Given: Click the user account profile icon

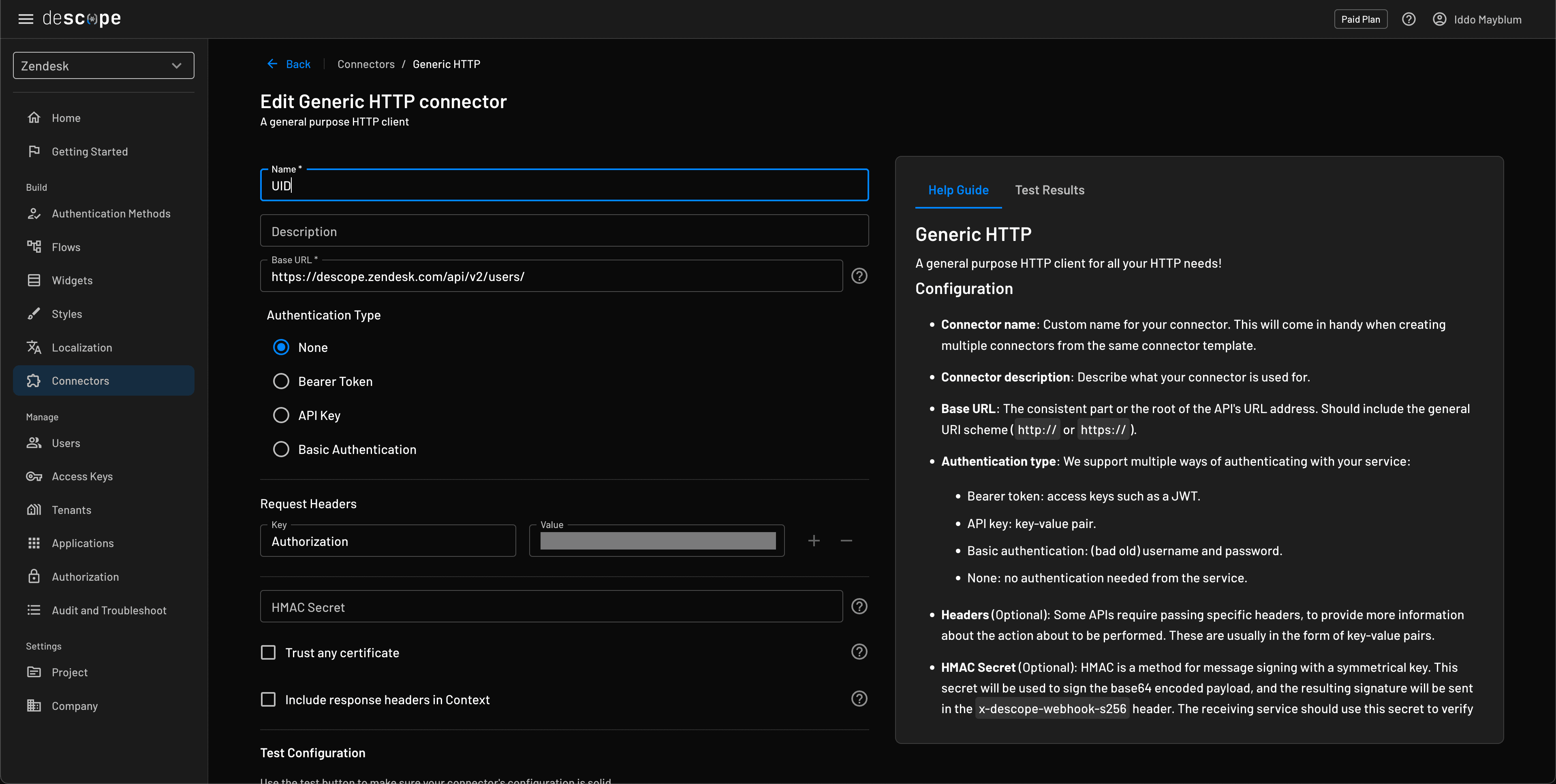Looking at the screenshot, I should 1439,19.
